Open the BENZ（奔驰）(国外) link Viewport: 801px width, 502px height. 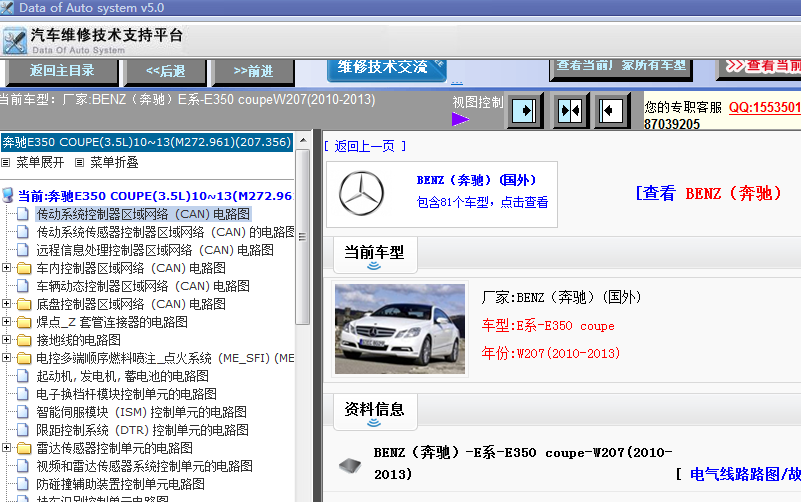coord(476,180)
